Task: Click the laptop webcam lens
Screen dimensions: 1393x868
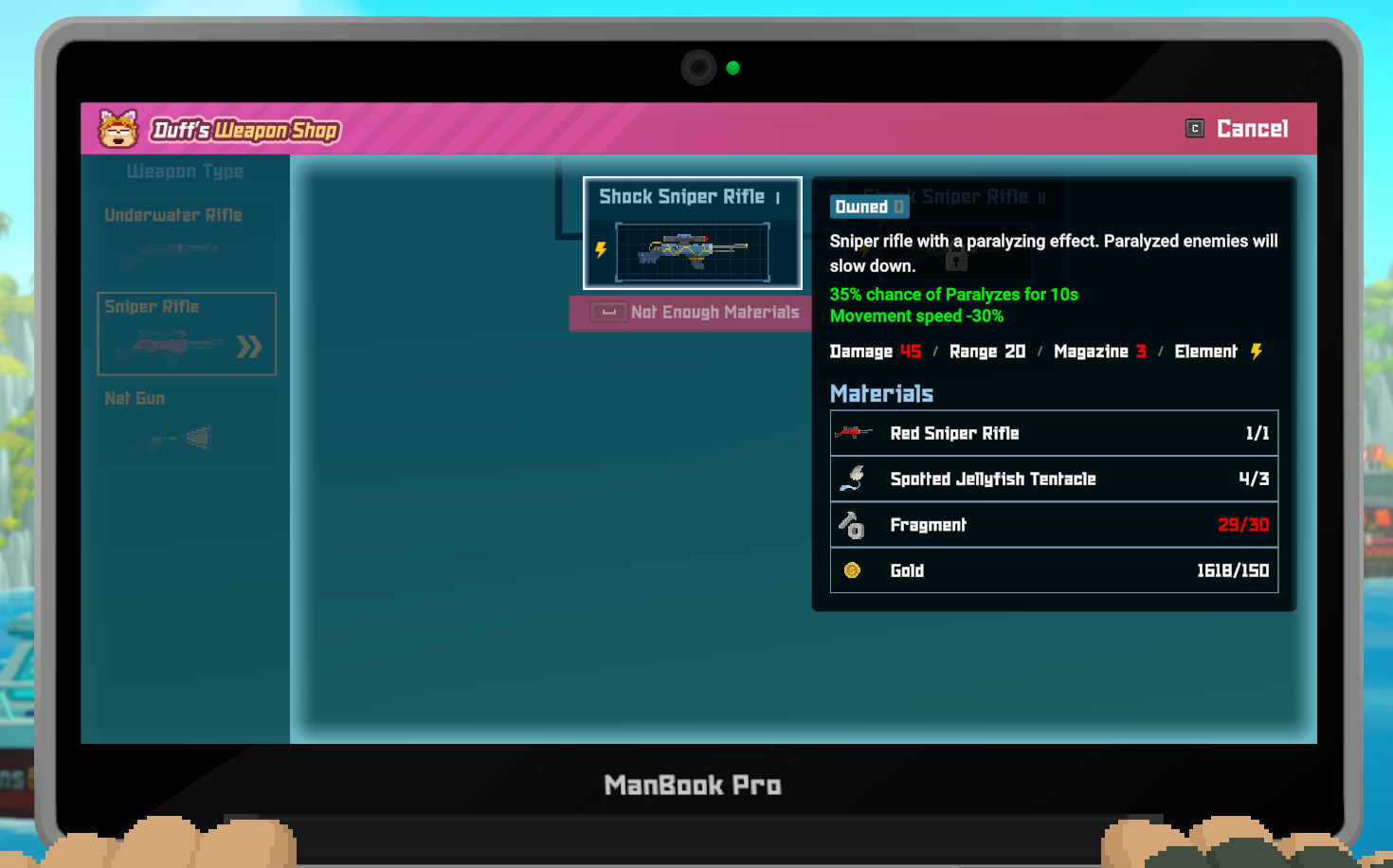Action: [698, 67]
